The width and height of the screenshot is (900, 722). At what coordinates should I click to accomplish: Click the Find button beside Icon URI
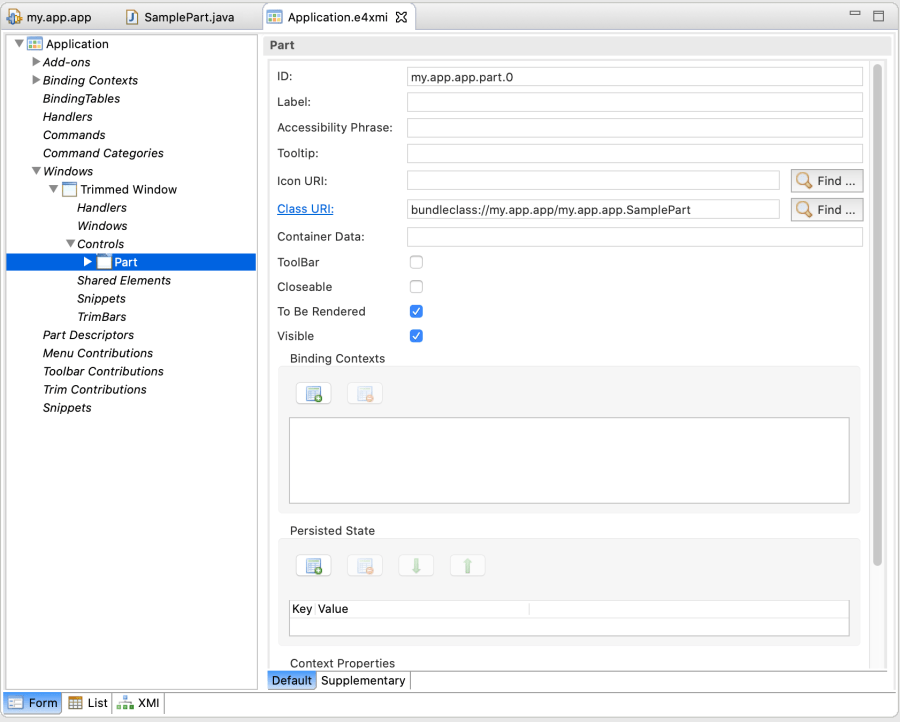[x=826, y=181]
